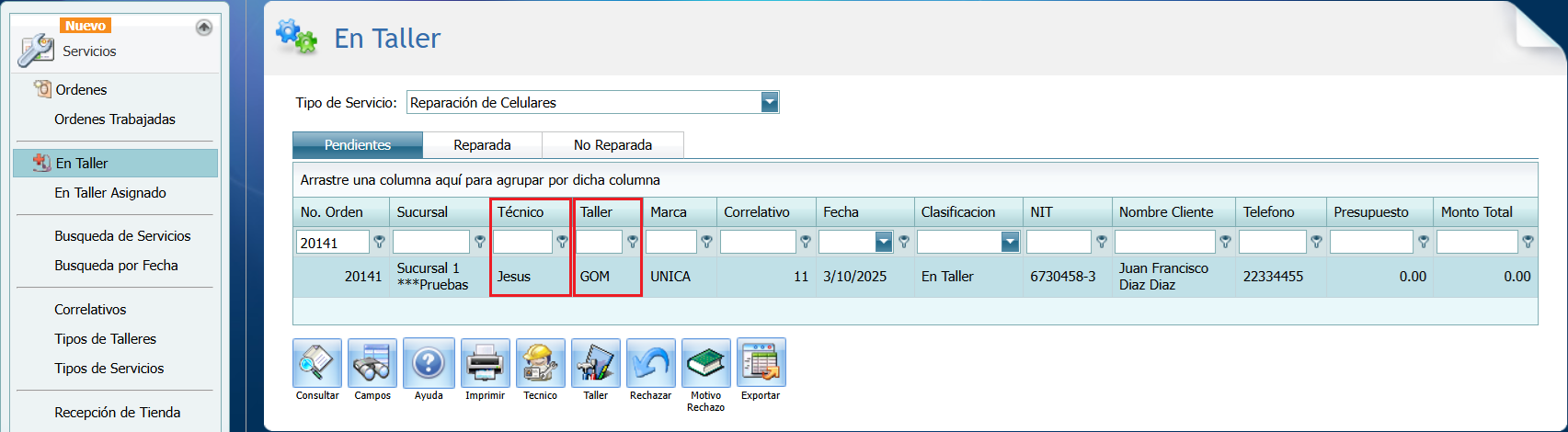1568x432 pixels.
Task: Assign technician with Tecnico icon
Action: coord(541,362)
